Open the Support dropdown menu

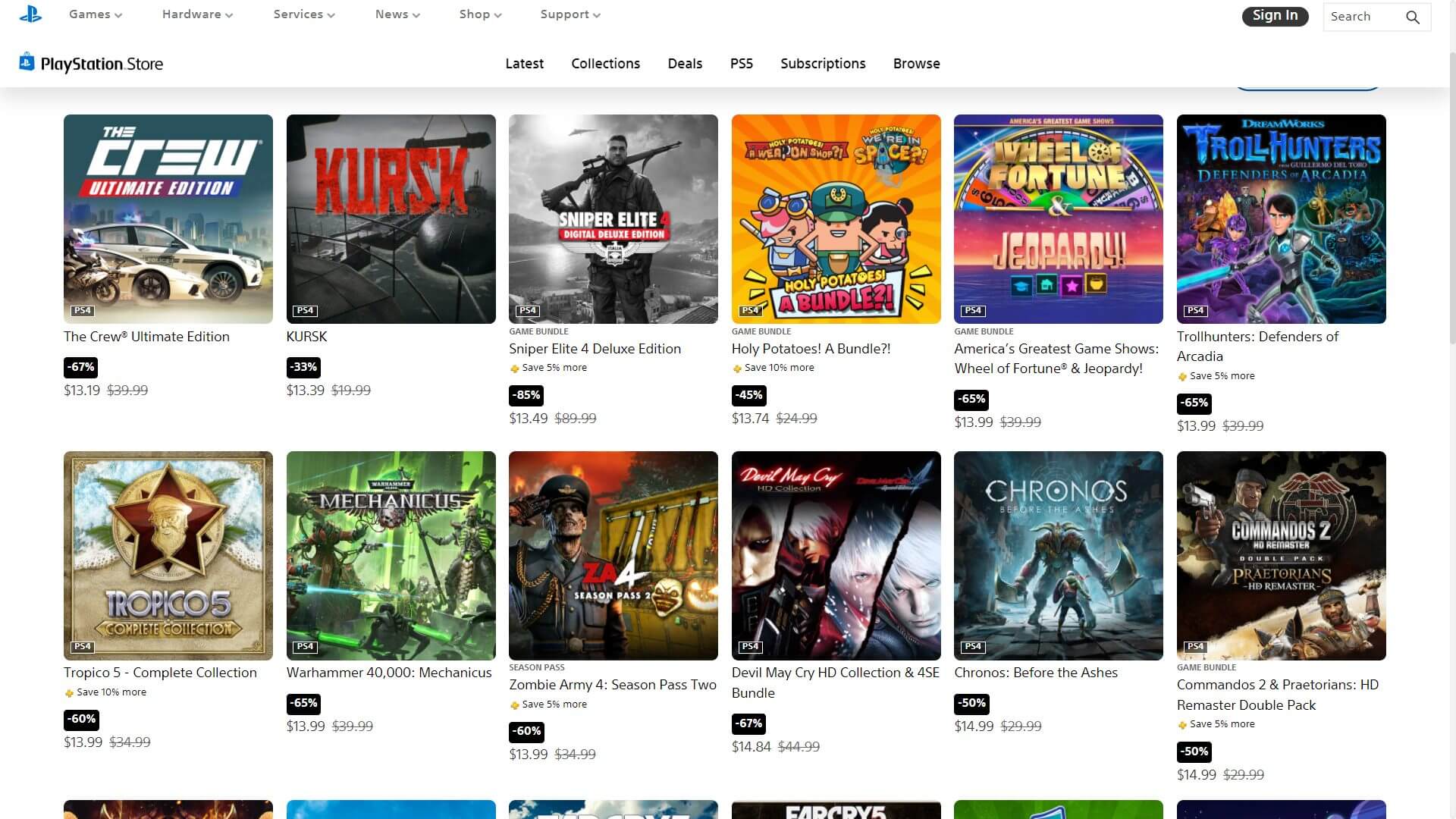(x=570, y=14)
